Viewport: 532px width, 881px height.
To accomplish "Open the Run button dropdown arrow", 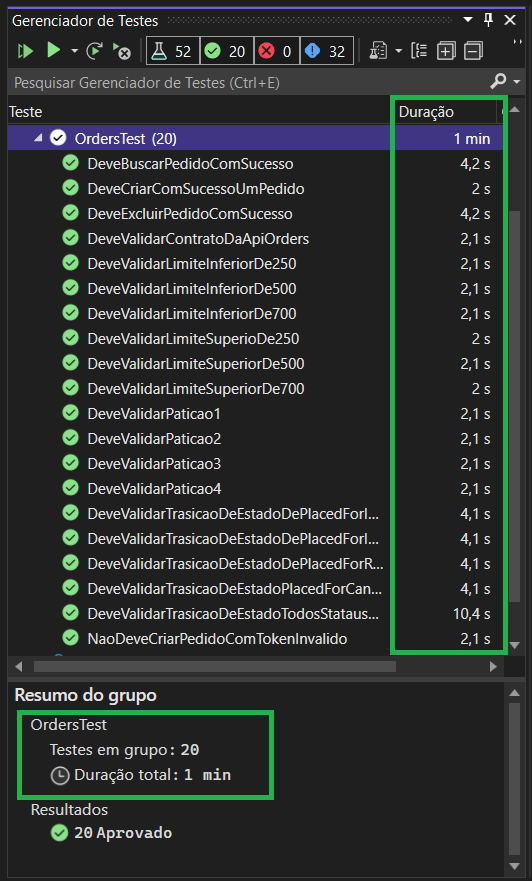I will click(74, 51).
